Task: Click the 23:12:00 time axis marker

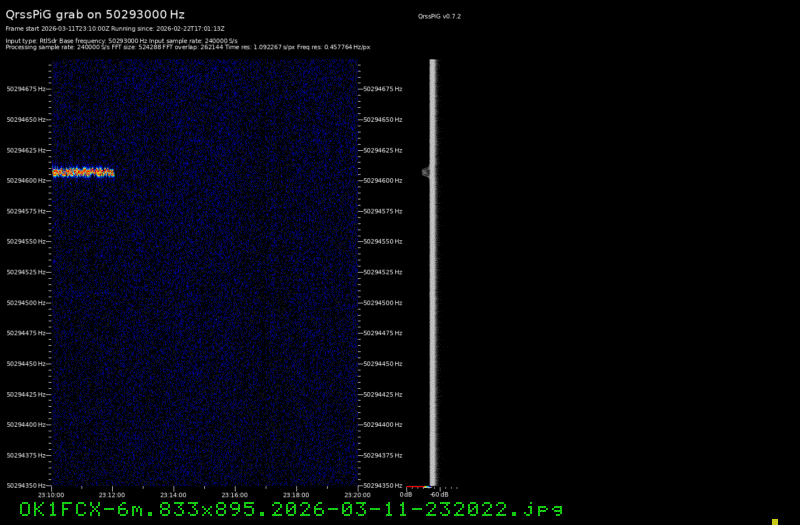Action: [112, 494]
